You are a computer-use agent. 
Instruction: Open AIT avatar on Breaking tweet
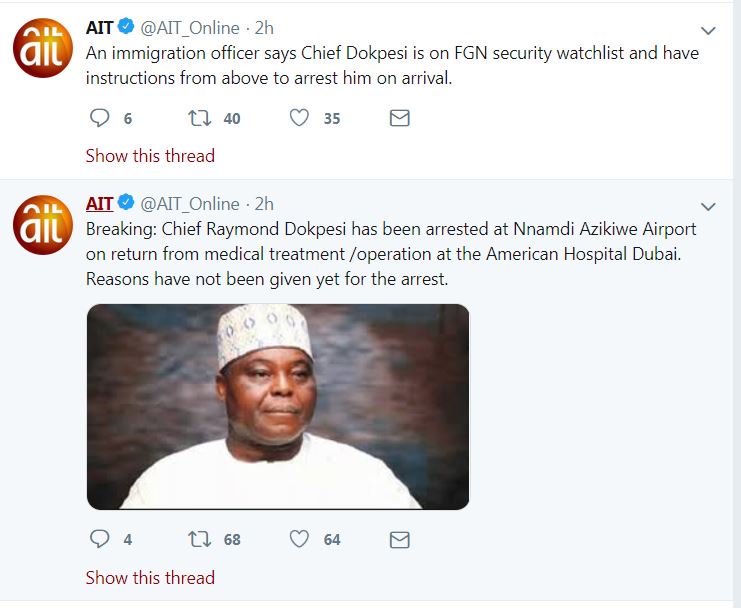tap(42, 224)
